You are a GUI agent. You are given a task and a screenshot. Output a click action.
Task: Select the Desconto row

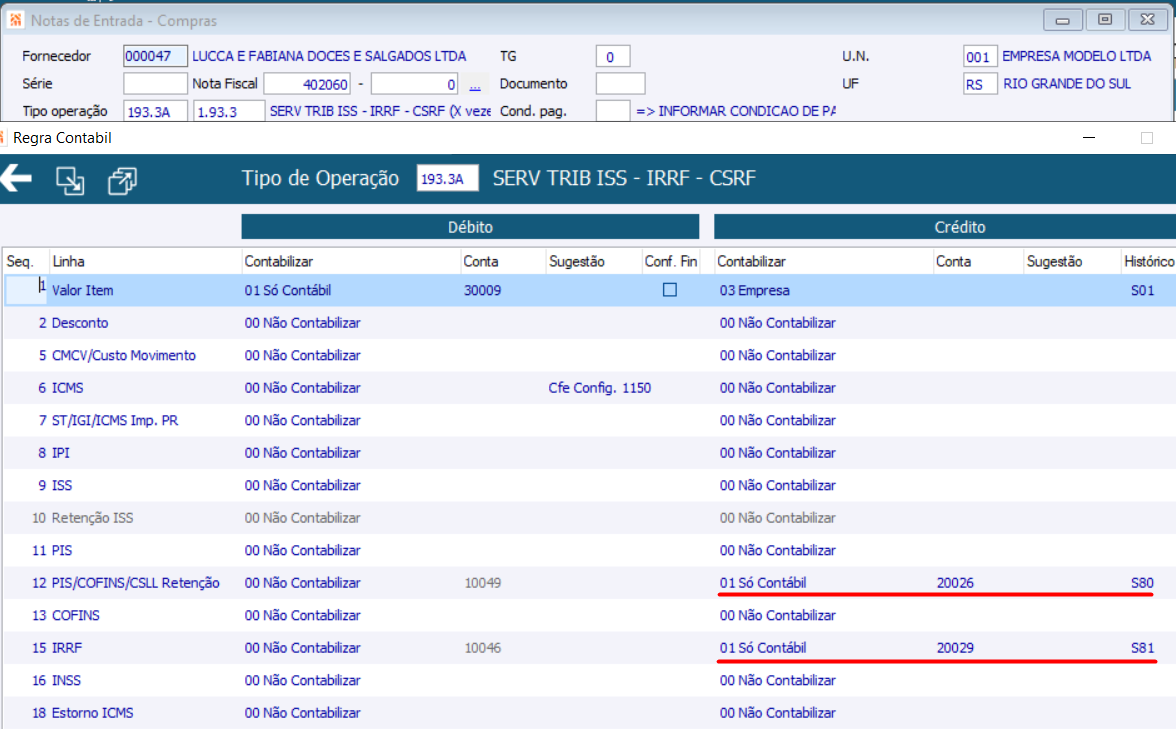click(x=590, y=322)
